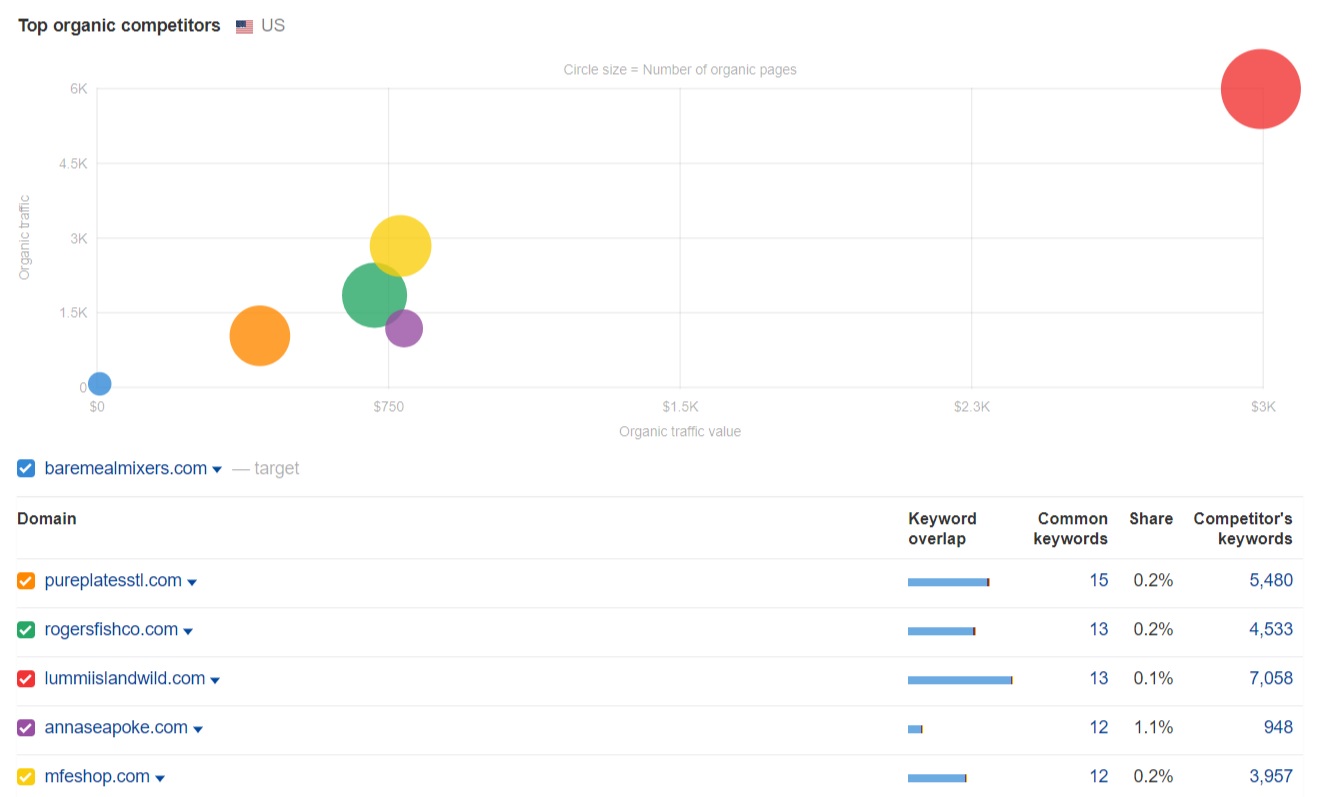1317x797 pixels.
Task: Expand the baremealmixers.com dropdown arrow
Action: pos(217,470)
